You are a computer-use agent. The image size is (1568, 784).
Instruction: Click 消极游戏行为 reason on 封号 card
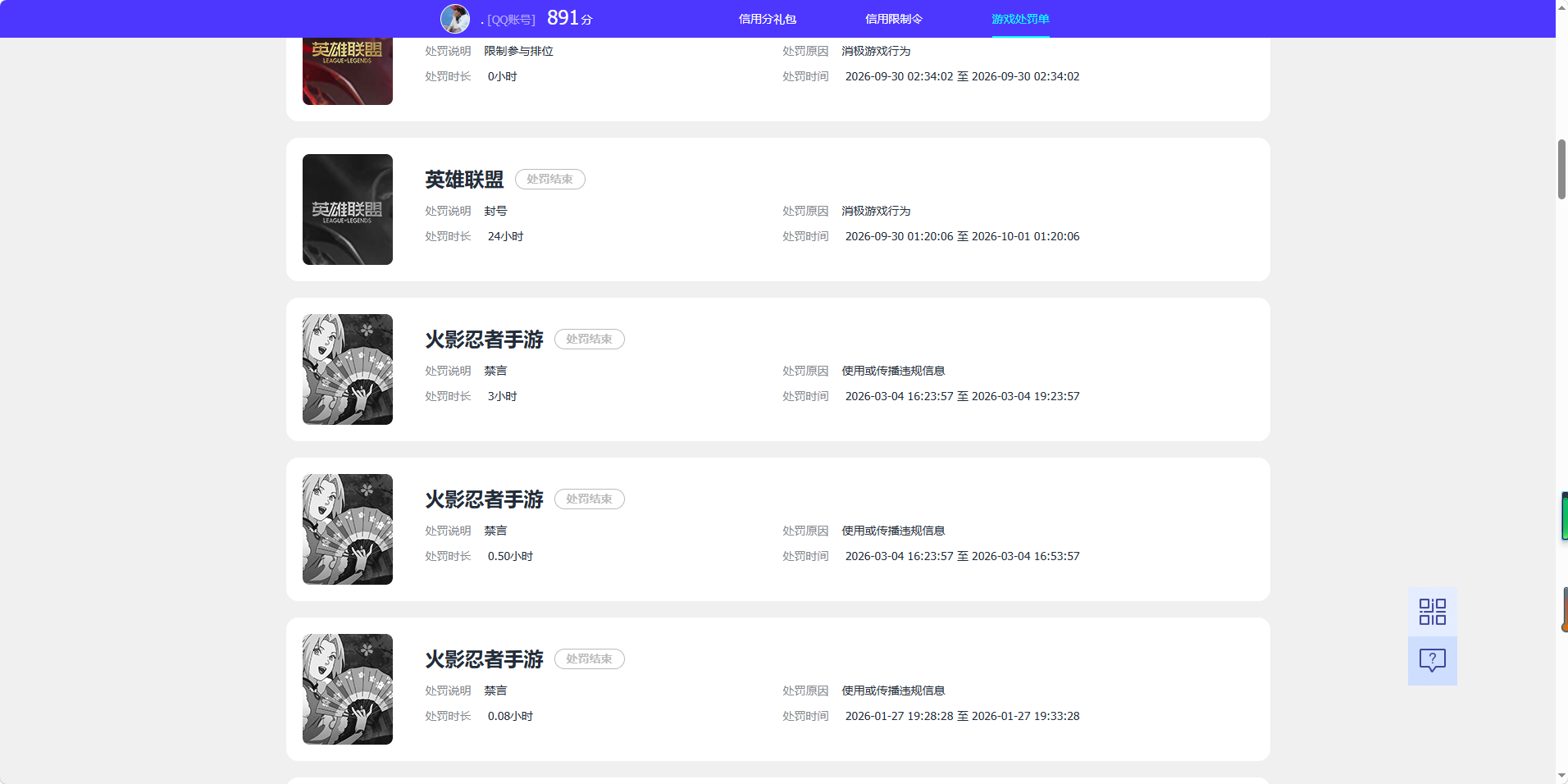pyautogui.click(x=876, y=211)
